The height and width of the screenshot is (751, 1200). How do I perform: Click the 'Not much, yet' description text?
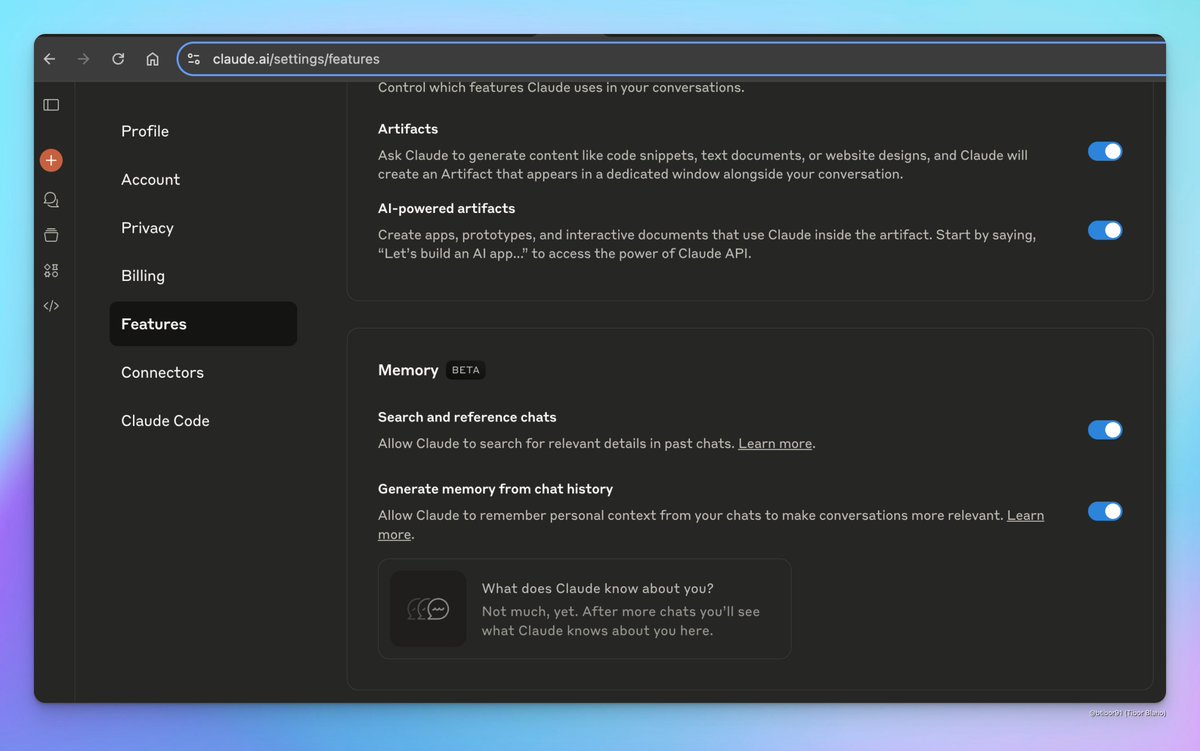point(621,621)
